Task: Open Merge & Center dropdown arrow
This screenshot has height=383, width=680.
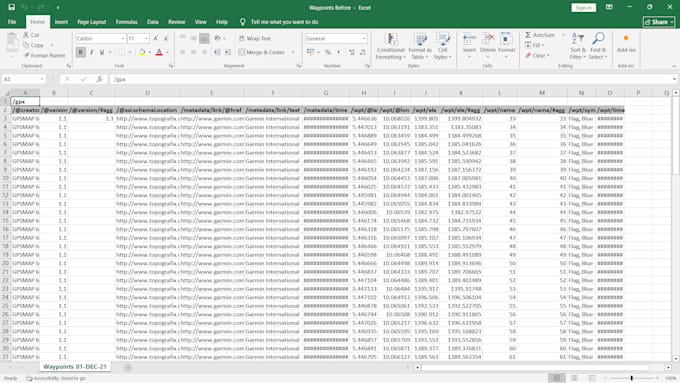Action: click(293, 52)
